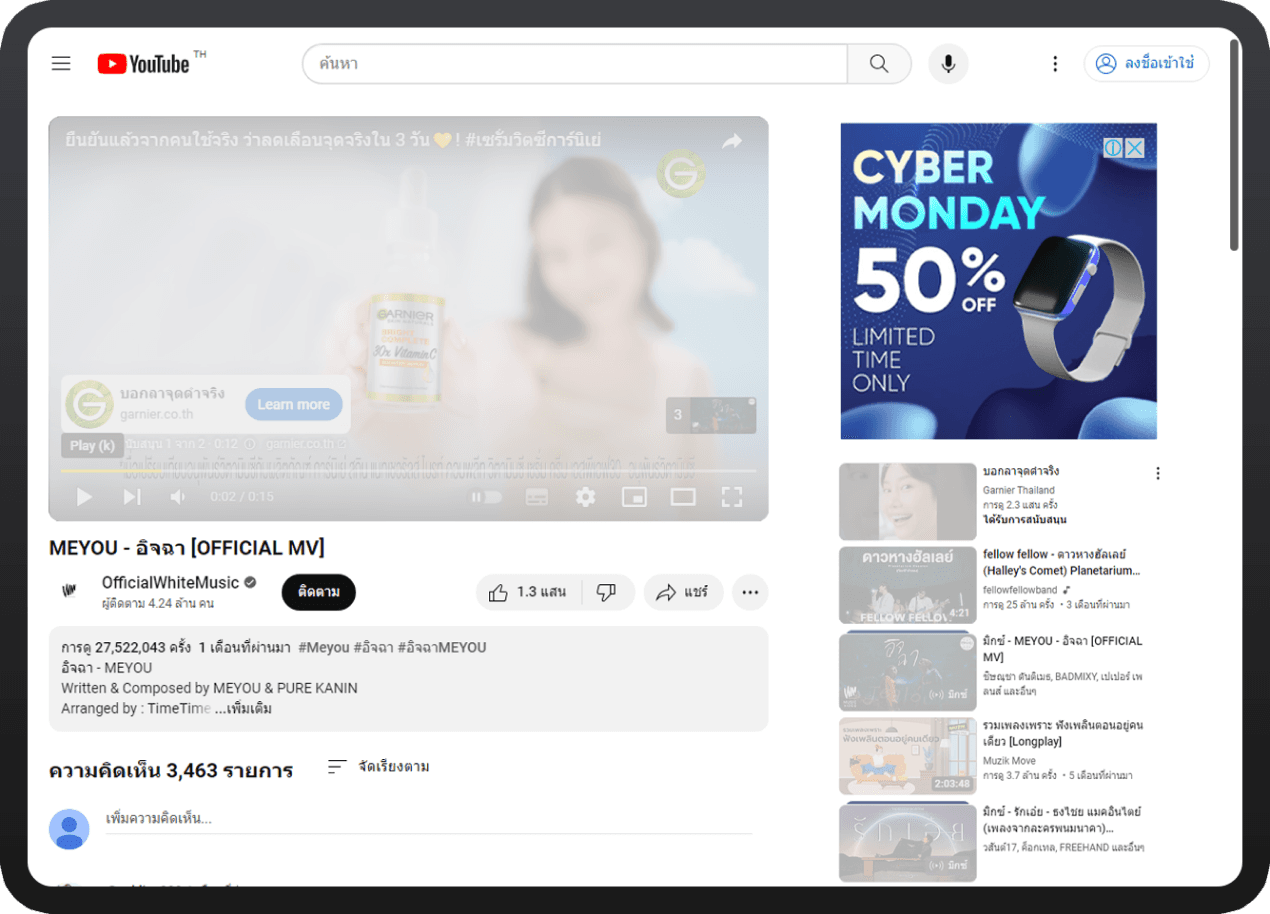Screen dimensions: 1270x914
Task: Click Learn more on Garnier ad
Action: [293, 404]
